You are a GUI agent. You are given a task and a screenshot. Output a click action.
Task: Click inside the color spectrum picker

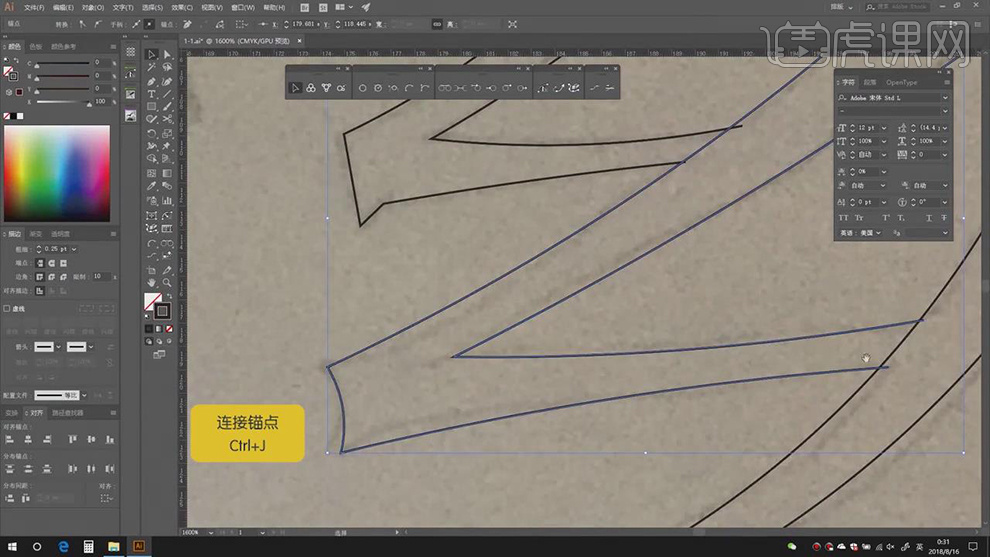click(x=56, y=172)
